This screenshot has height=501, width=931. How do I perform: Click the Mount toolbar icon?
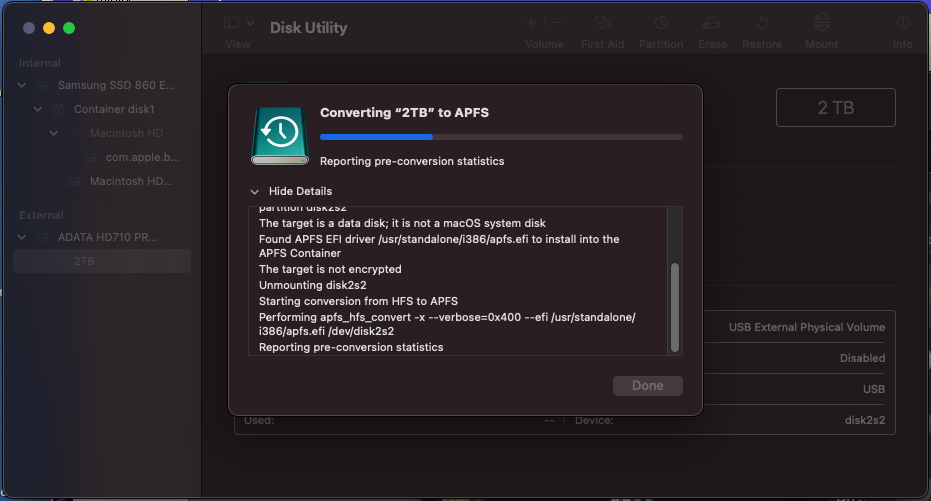[x=822, y=23]
